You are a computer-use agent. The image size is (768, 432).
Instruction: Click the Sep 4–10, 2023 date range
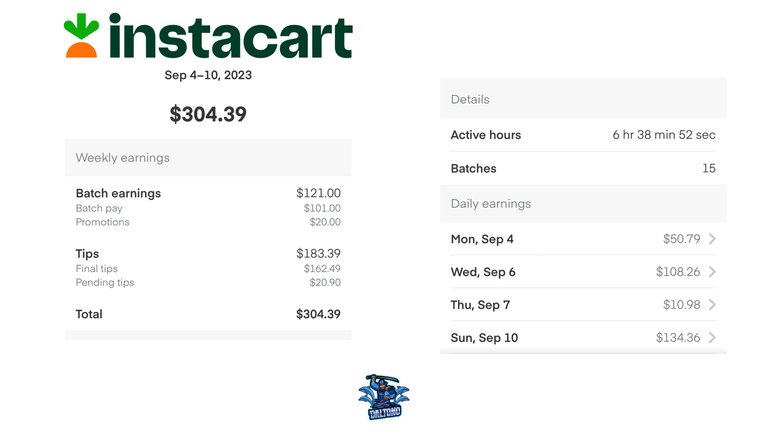point(208,75)
